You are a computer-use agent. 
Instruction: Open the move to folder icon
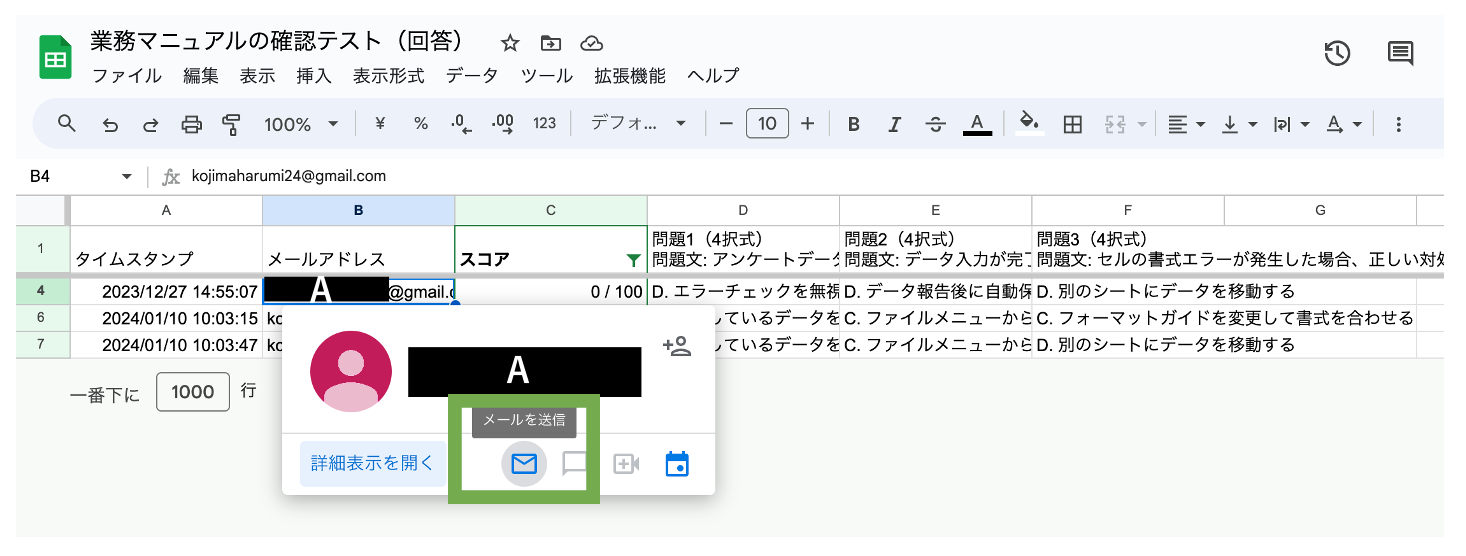pyautogui.click(x=551, y=43)
